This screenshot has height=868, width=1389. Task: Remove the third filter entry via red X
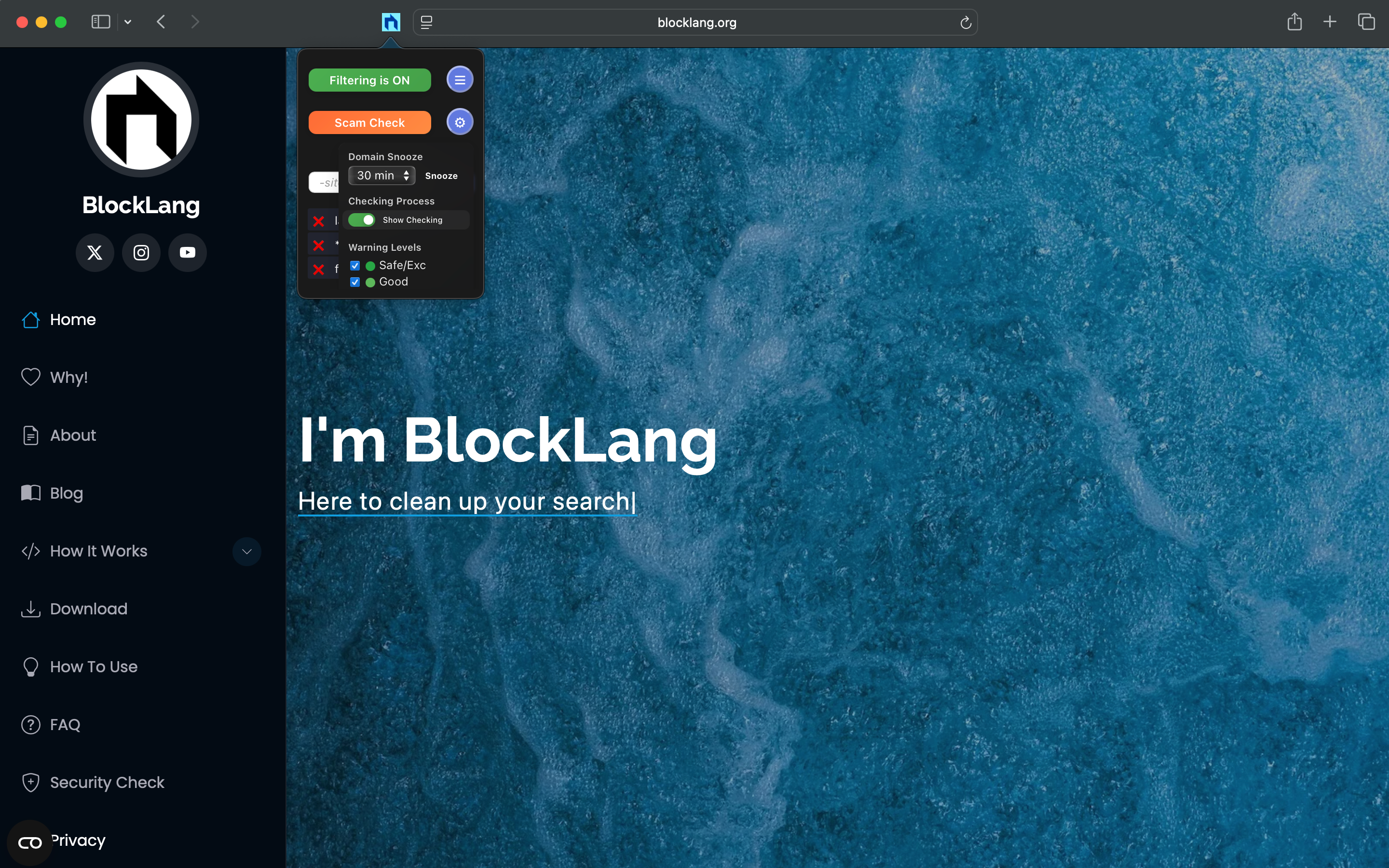point(318,270)
